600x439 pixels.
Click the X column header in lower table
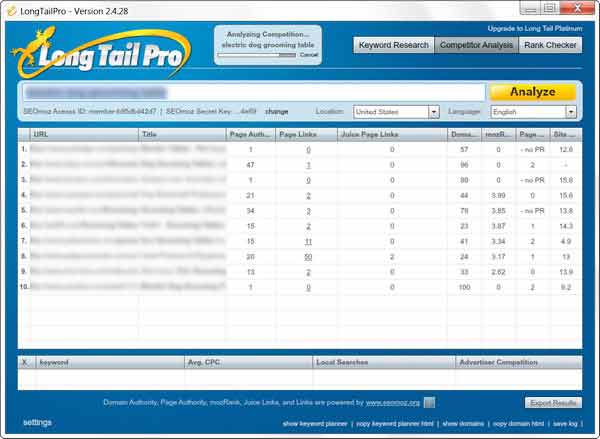coord(25,362)
